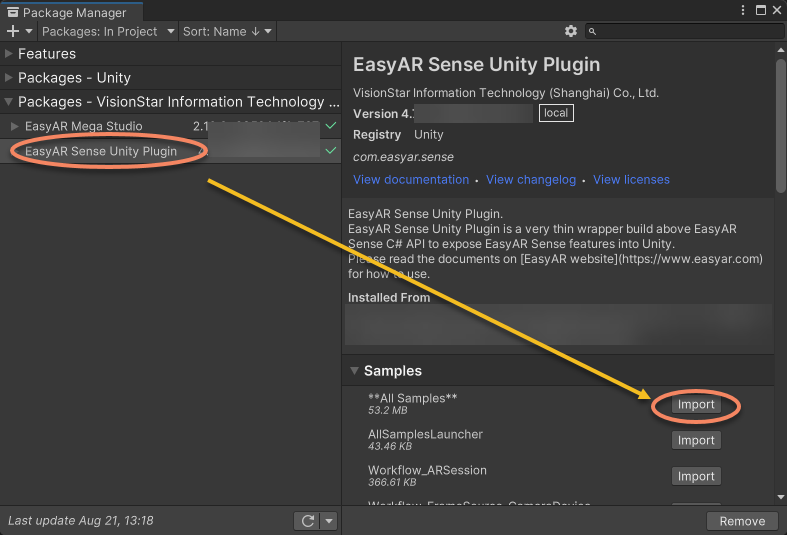Maximize the Package Manager window
Image resolution: width=787 pixels, height=535 pixels.
(x=761, y=10)
